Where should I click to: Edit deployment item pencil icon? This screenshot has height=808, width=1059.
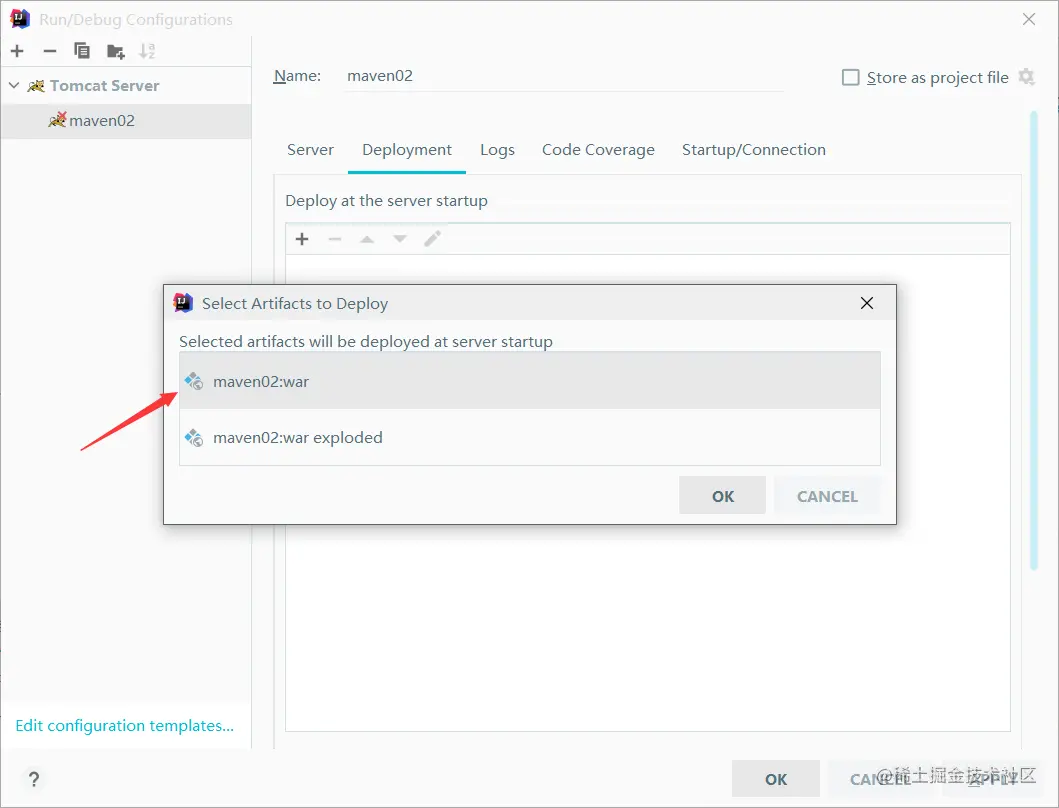(432, 238)
